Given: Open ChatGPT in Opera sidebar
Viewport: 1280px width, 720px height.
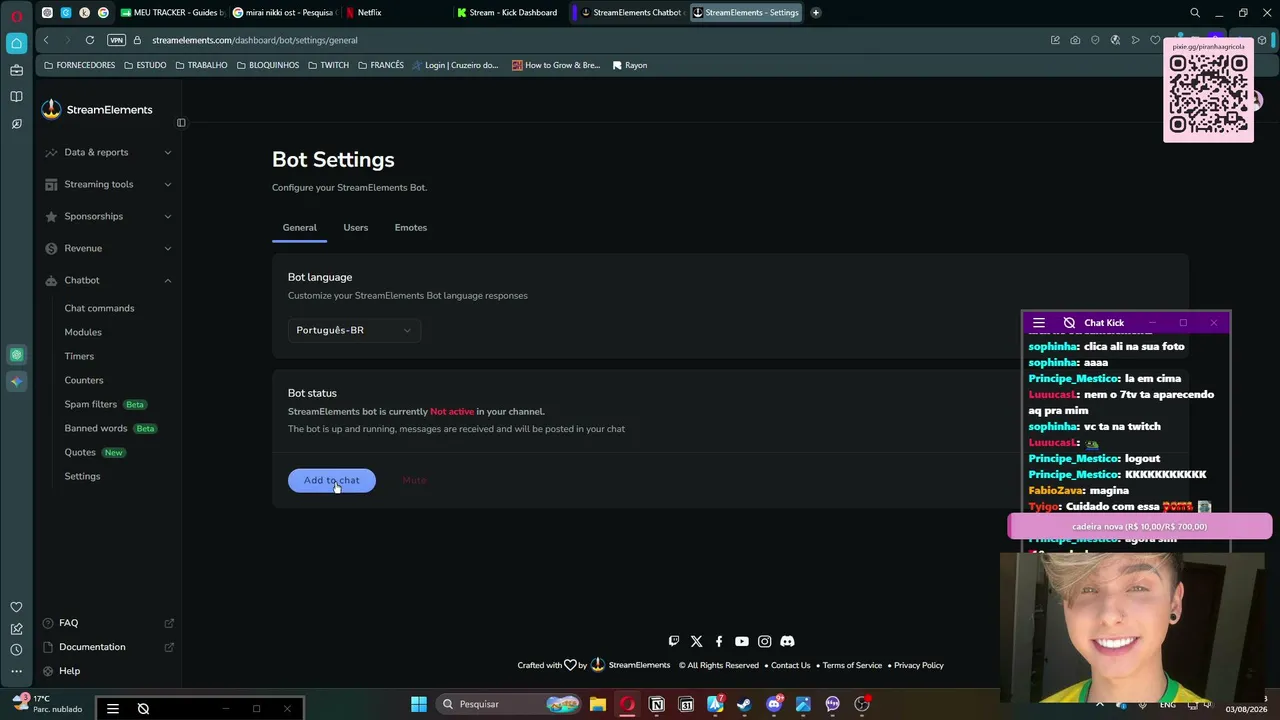Looking at the screenshot, I should [16, 355].
